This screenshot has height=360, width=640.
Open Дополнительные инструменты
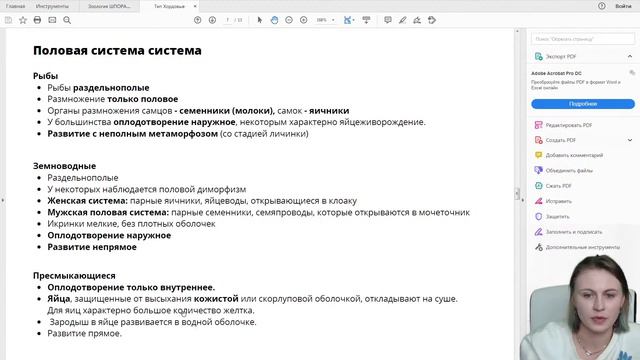[x=577, y=247]
